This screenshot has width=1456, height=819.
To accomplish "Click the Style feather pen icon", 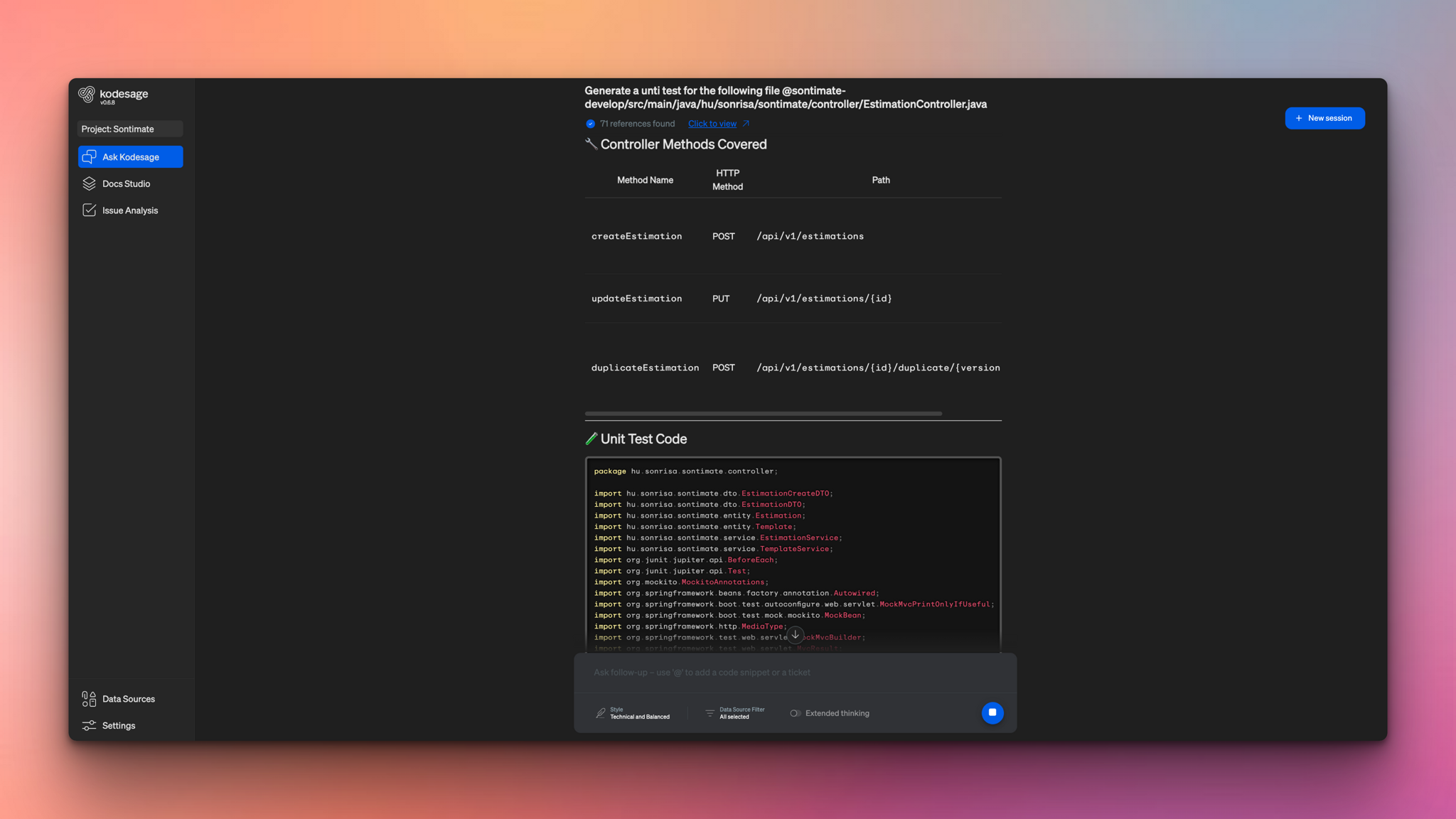I will click(601, 713).
